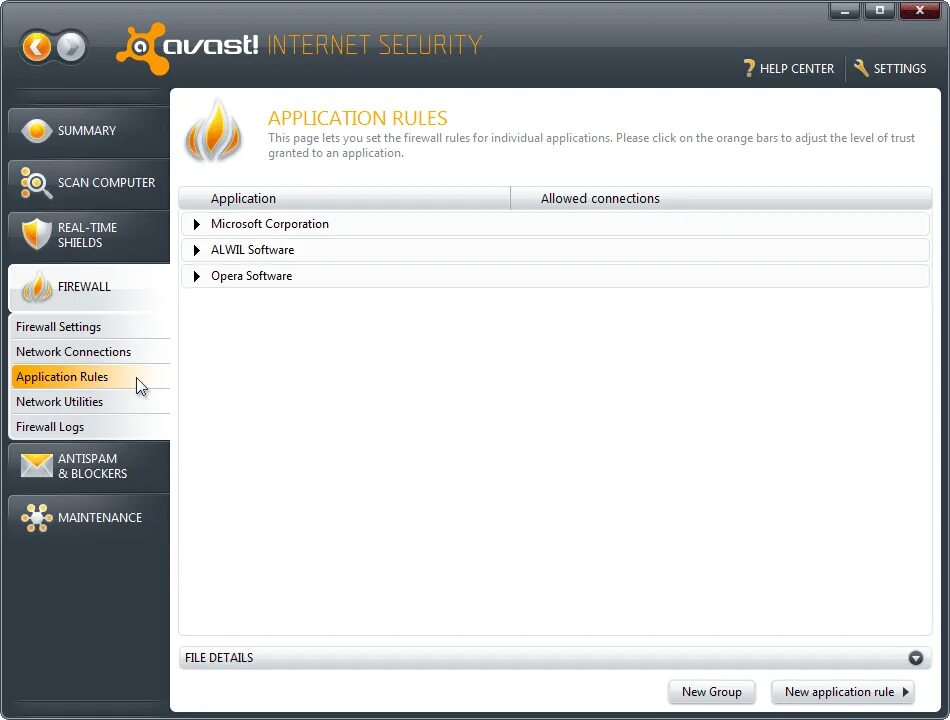Click the New Group button
This screenshot has height=720, width=950.
pos(712,692)
